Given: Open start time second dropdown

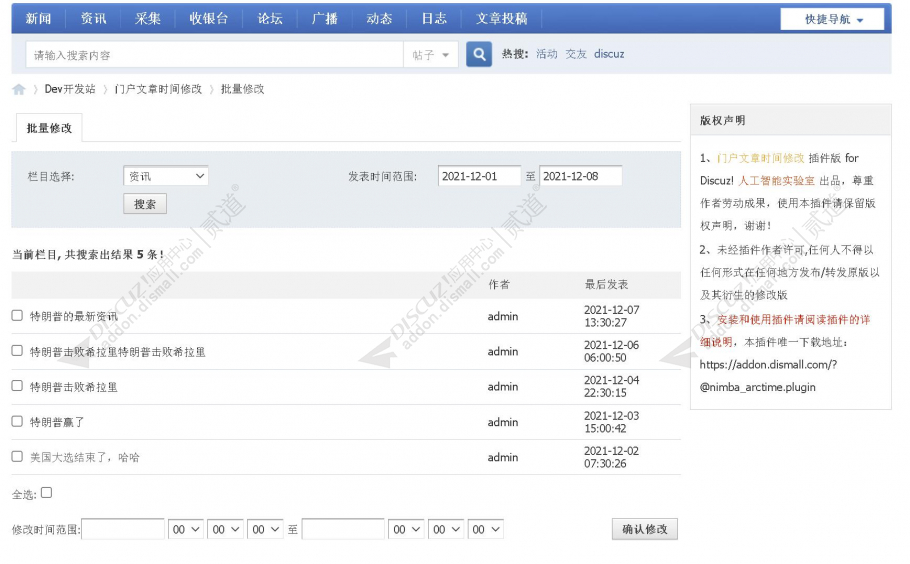Looking at the screenshot, I should 266,529.
